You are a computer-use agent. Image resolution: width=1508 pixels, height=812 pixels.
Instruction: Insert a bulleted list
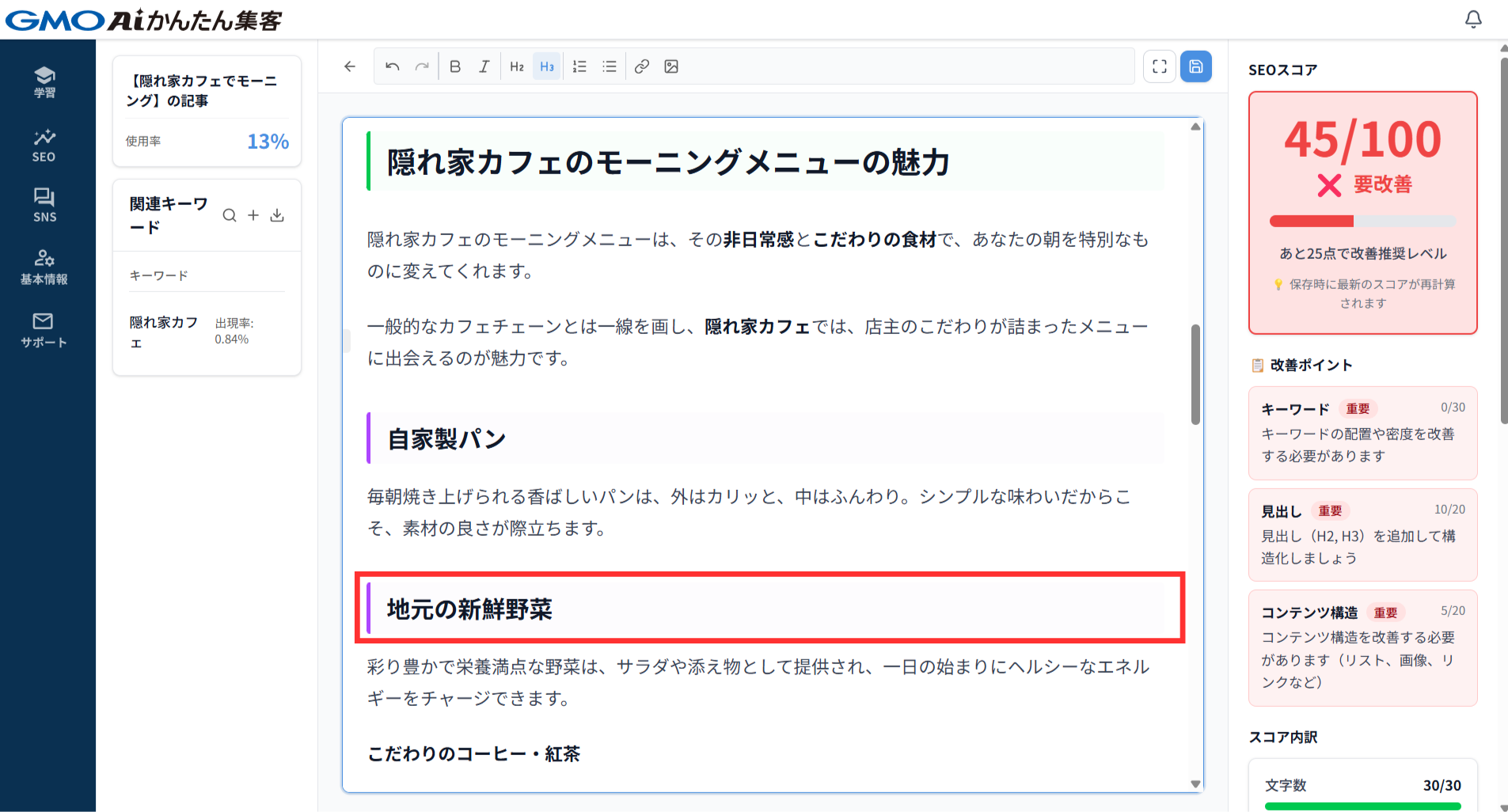pos(610,66)
